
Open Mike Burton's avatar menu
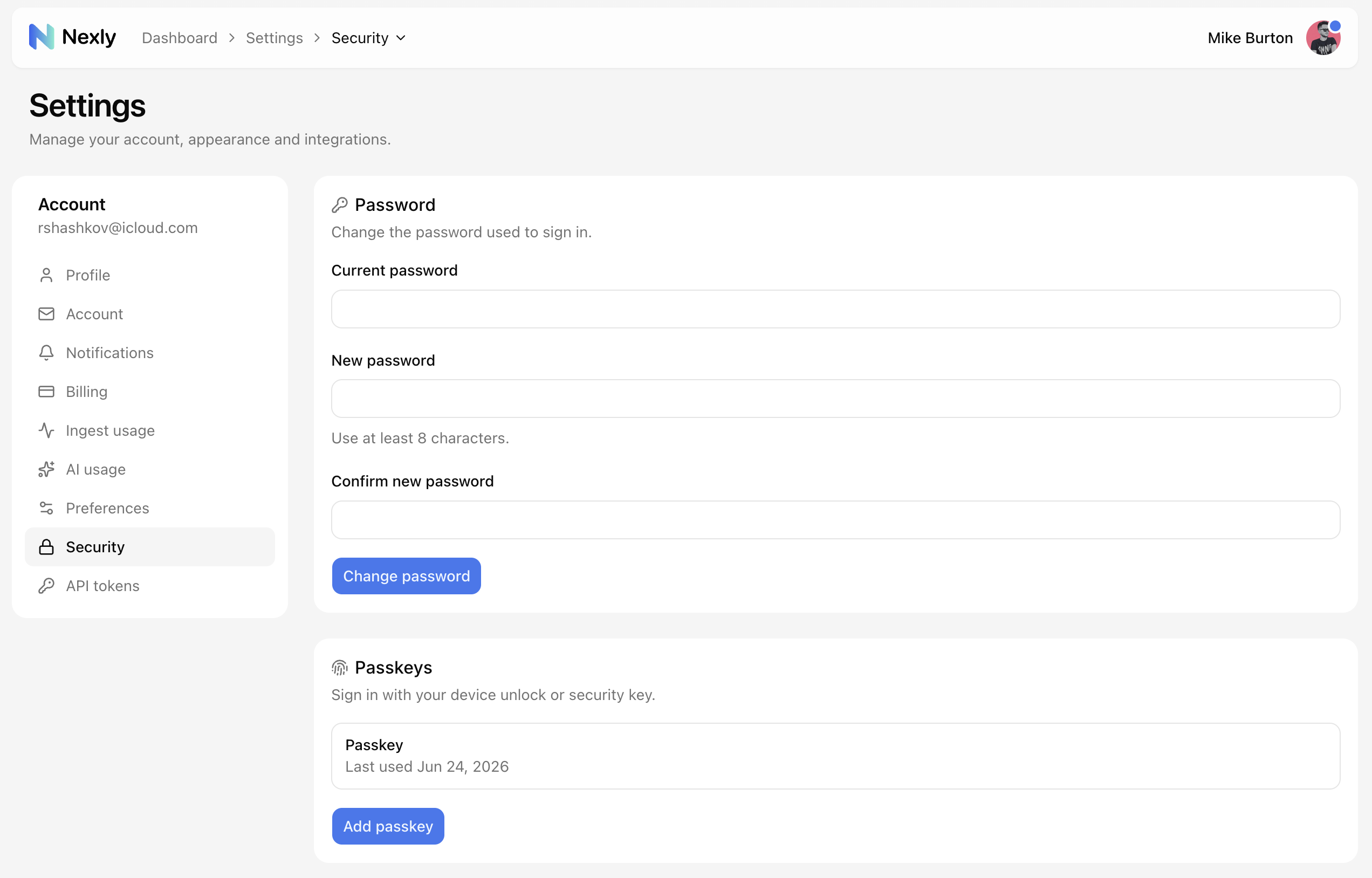pos(1323,38)
